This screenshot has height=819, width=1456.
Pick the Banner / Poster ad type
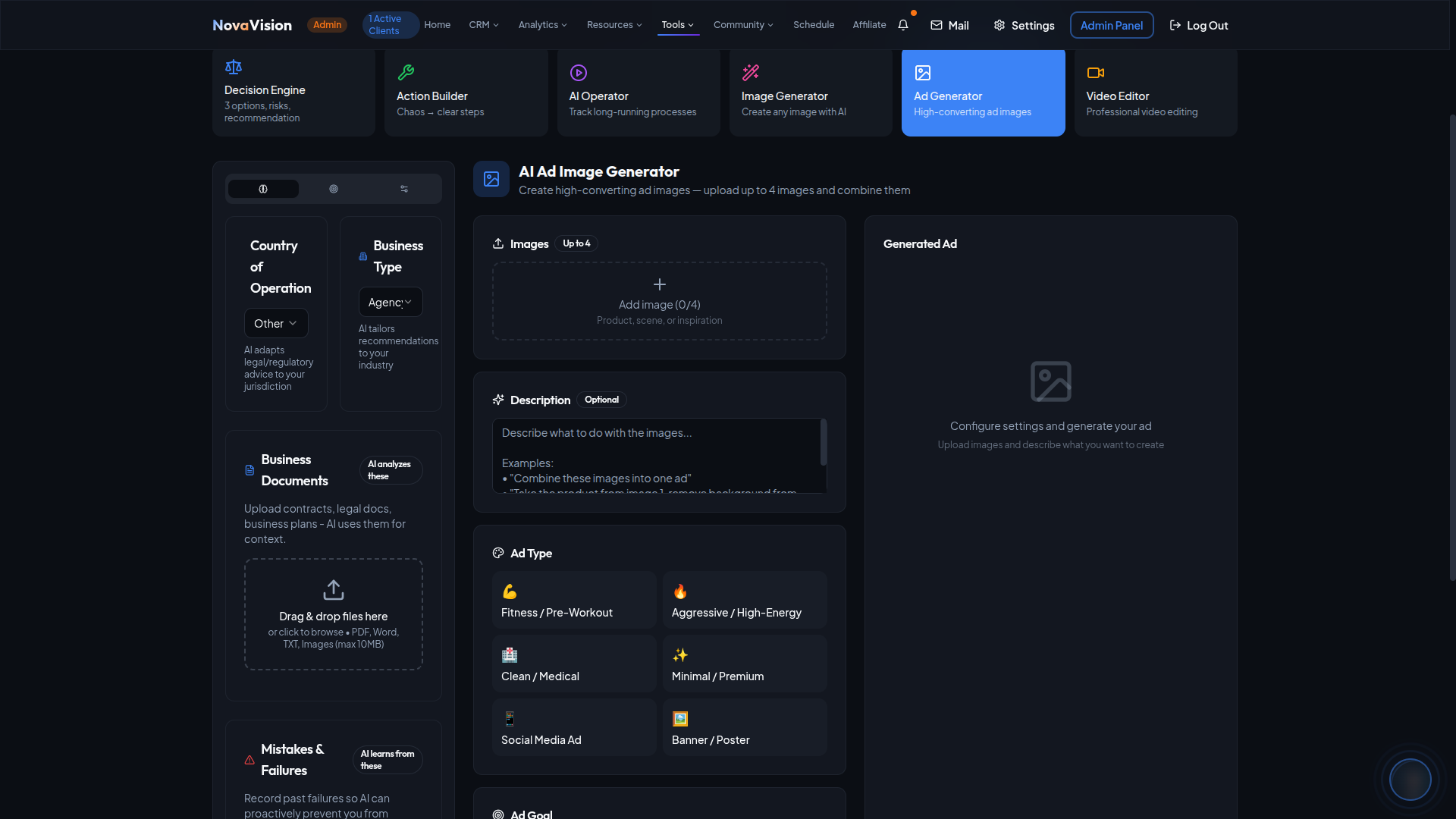pyautogui.click(x=744, y=727)
